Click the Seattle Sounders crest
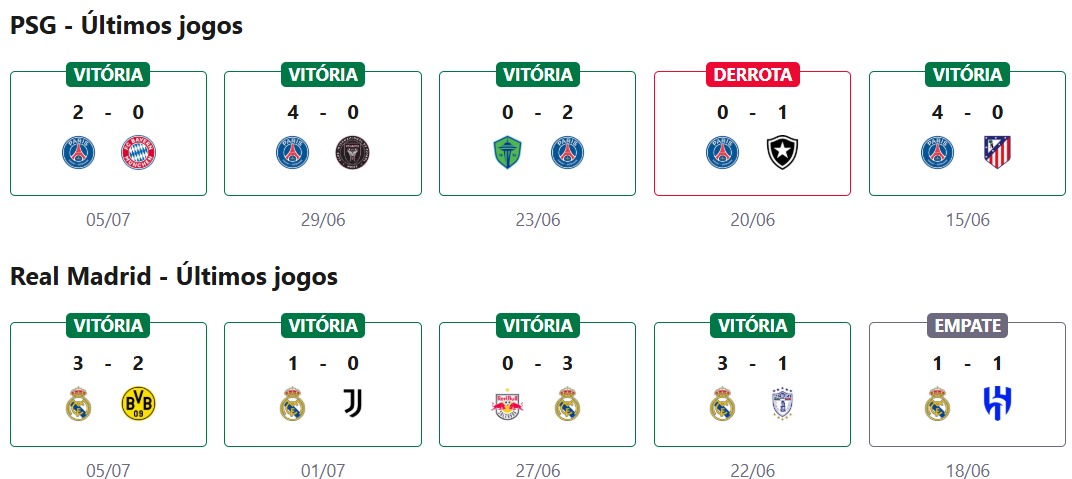The height and width of the screenshot is (479, 1072). click(508, 152)
